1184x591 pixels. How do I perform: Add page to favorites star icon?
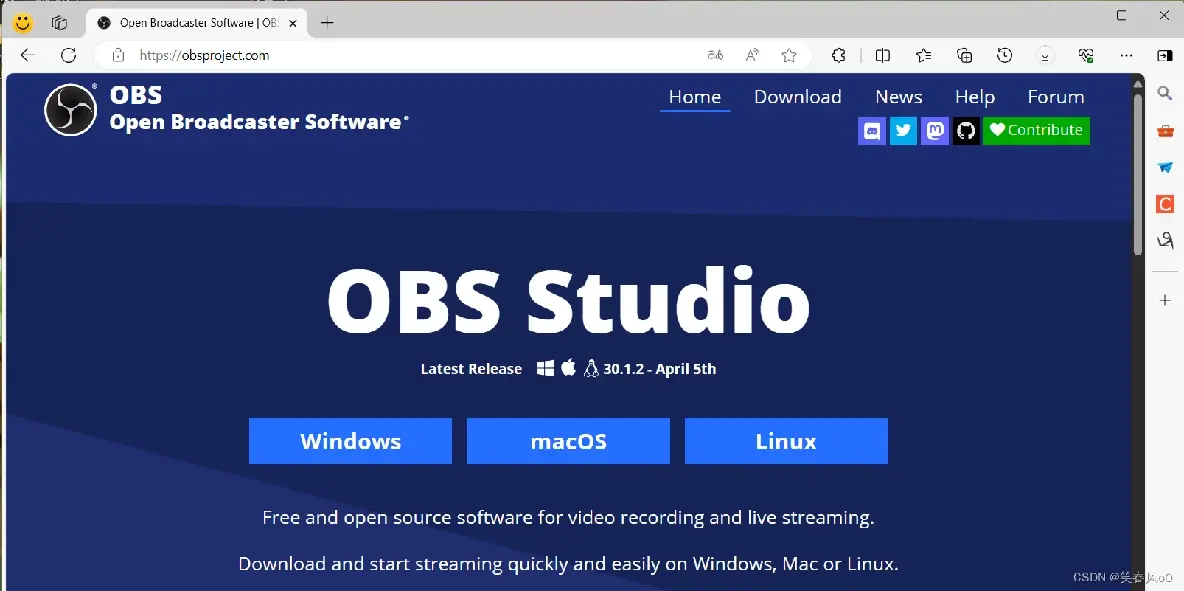point(789,55)
